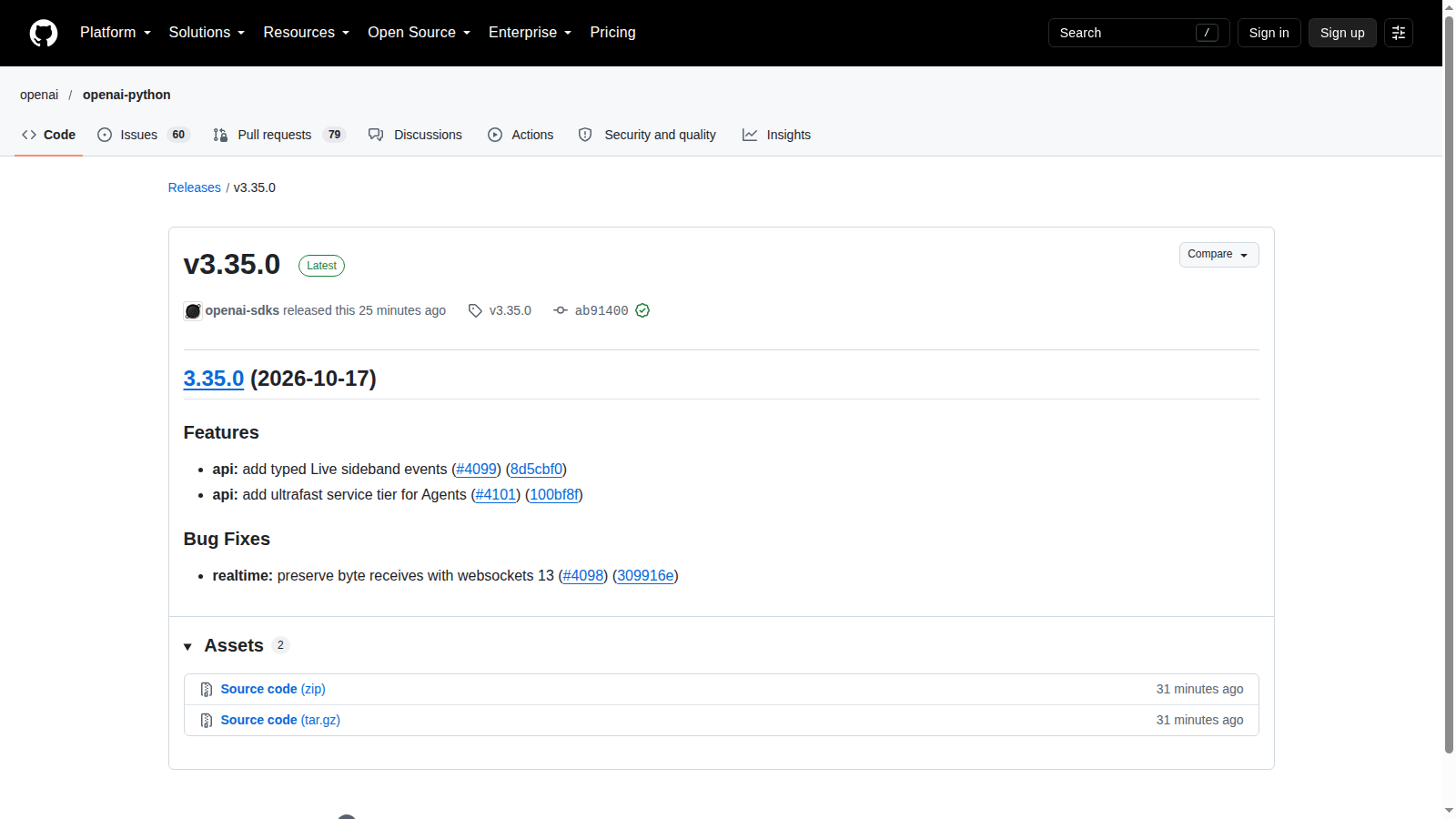Expand the Enterprise menu
This screenshot has width=1456, height=819.
pyautogui.click(x=531, y=33)
